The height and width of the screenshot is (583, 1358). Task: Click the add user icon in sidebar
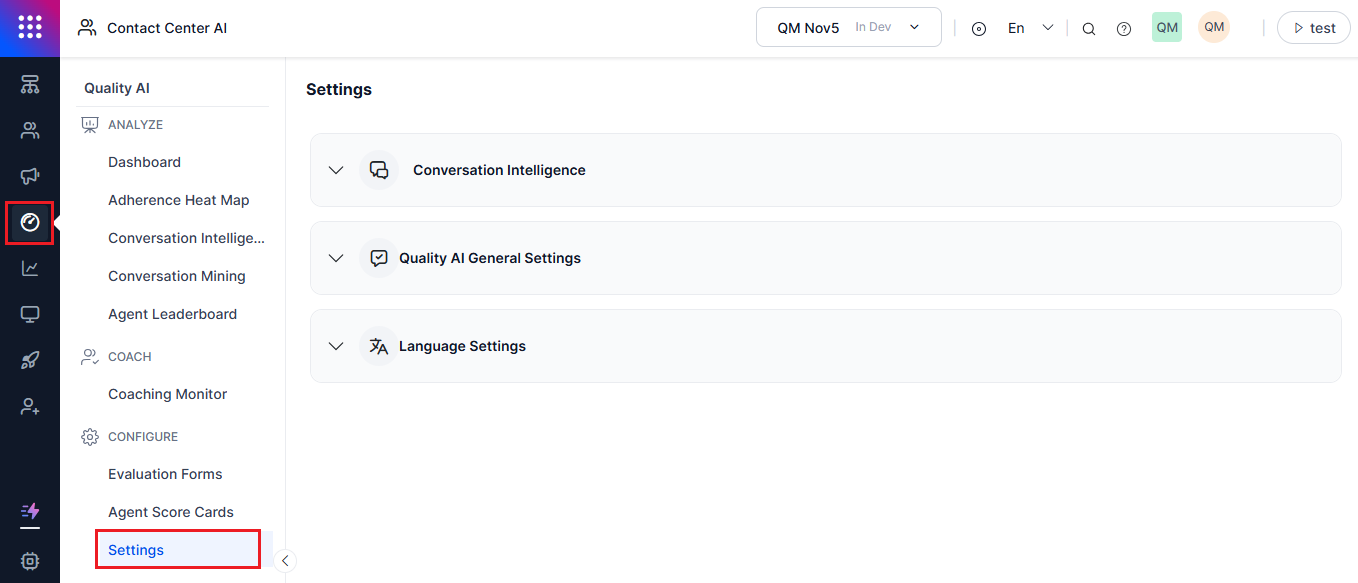click(30, 407)
